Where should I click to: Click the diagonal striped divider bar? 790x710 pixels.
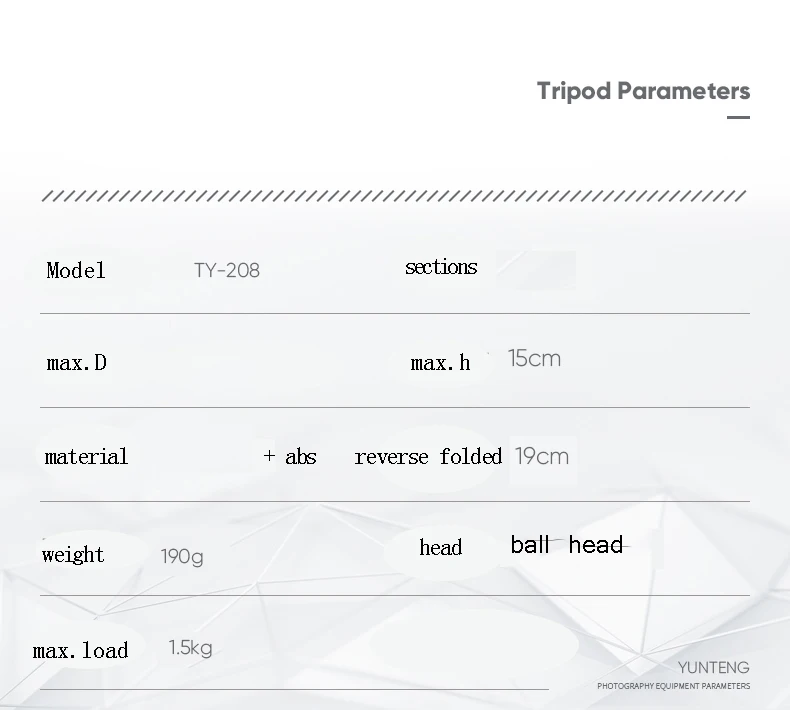[x=394, y=196]
